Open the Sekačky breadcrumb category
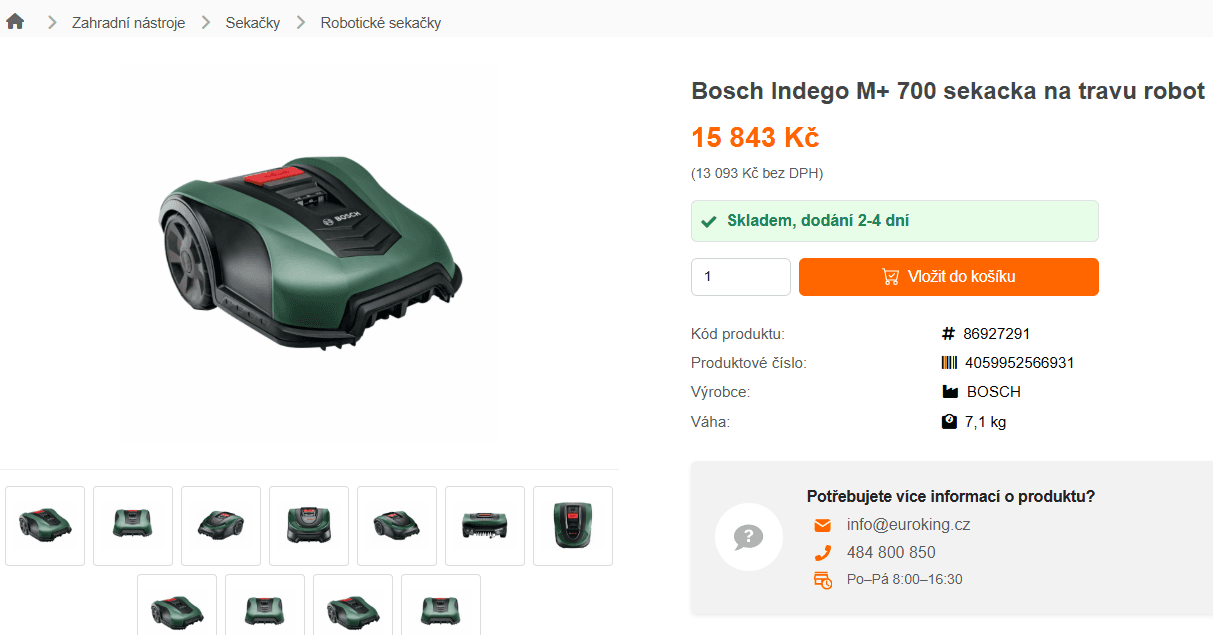 click(x=252, y=22)
